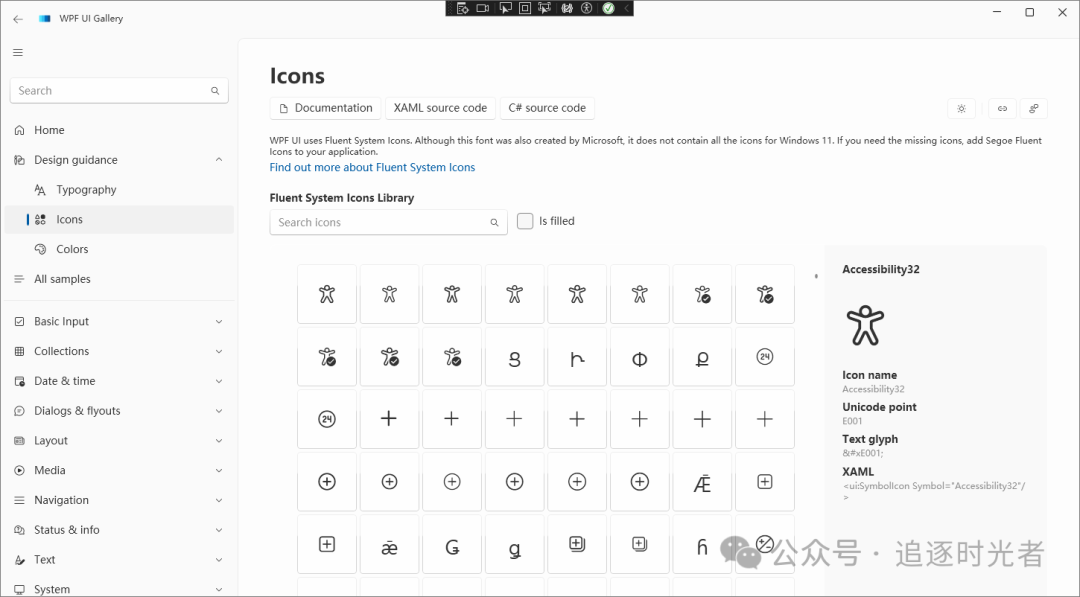
Task: Toggle layout adorners square icon in debug toolbar
Action: click(x=525, y=8)
